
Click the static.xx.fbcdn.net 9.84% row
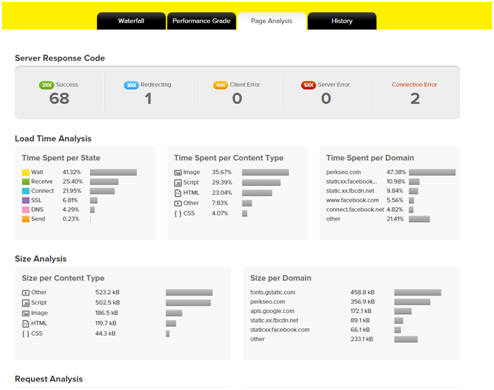point(372,191)
